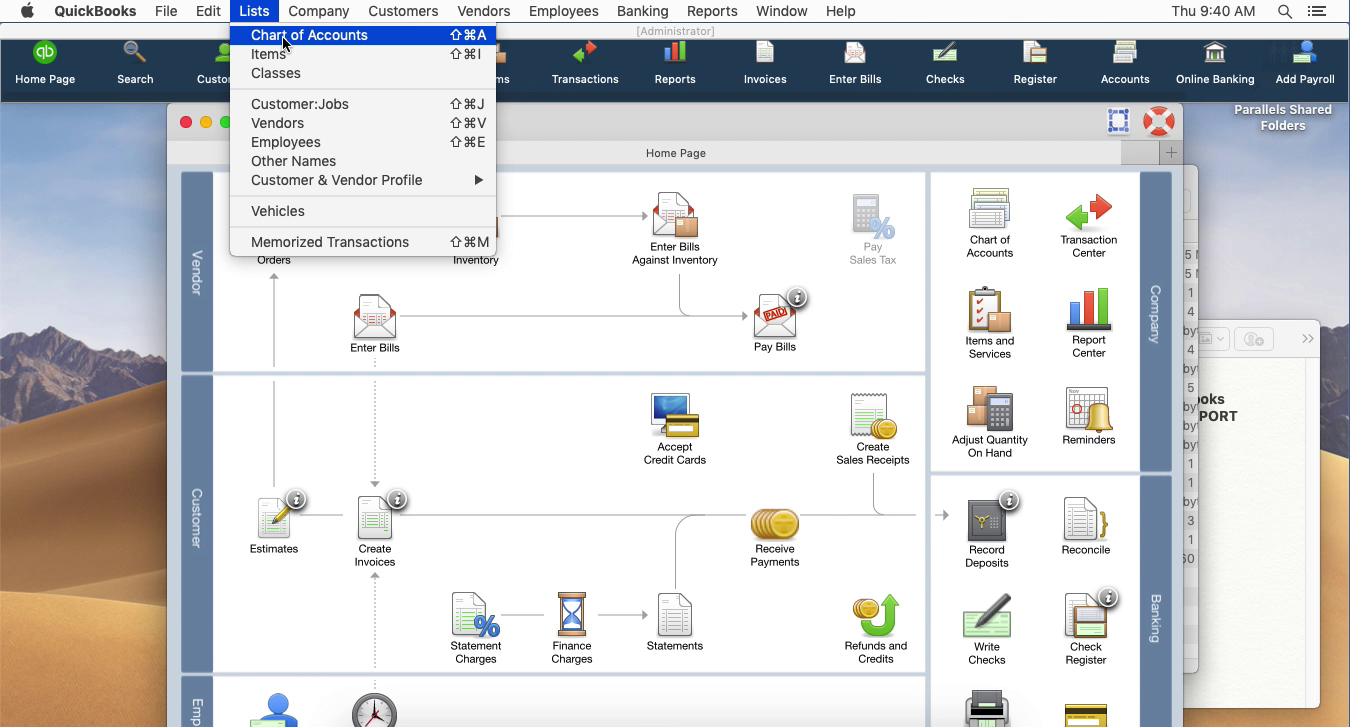Open Receive Payments coins icon
The image size is (1350, 727).
click(775, 523)
